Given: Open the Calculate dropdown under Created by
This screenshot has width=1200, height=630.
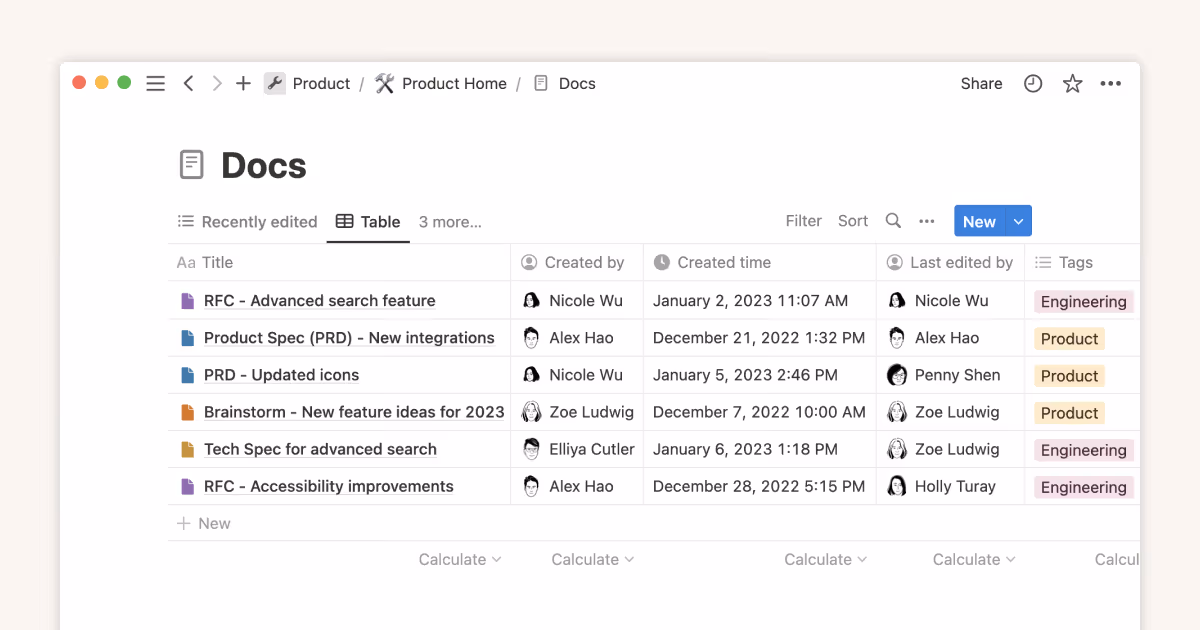Looking at the screenshot, I should pyautogui.click(x=592, y=559).
